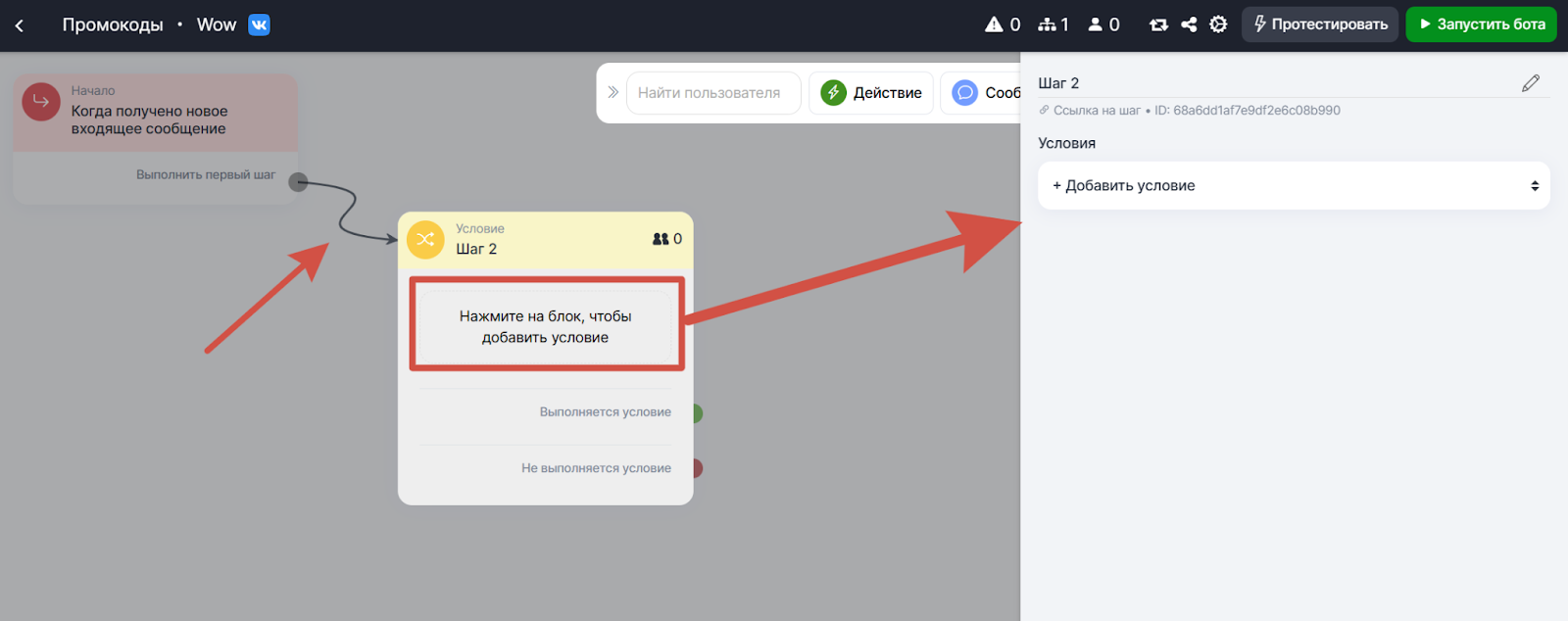Open bot settings gear icon

(x=1218, y=24)
